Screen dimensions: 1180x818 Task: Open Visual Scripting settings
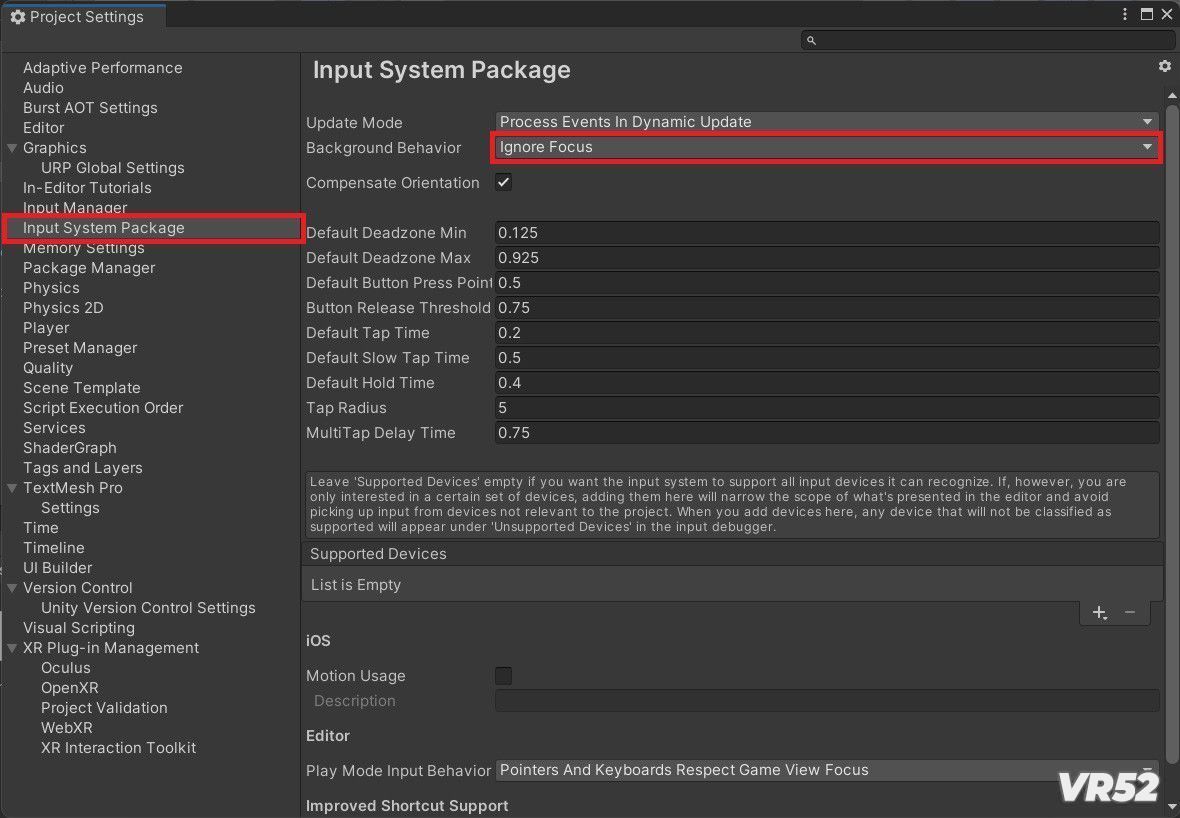coord(79,628)
